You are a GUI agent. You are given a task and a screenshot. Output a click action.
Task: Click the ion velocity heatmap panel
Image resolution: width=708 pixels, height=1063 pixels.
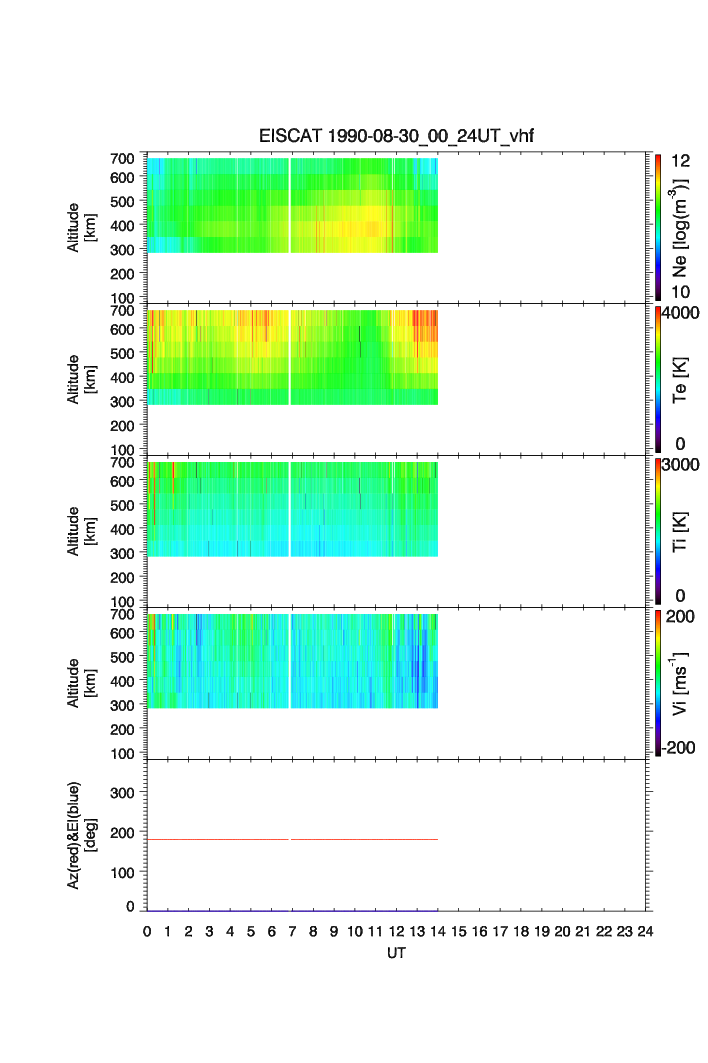point(292,661)
